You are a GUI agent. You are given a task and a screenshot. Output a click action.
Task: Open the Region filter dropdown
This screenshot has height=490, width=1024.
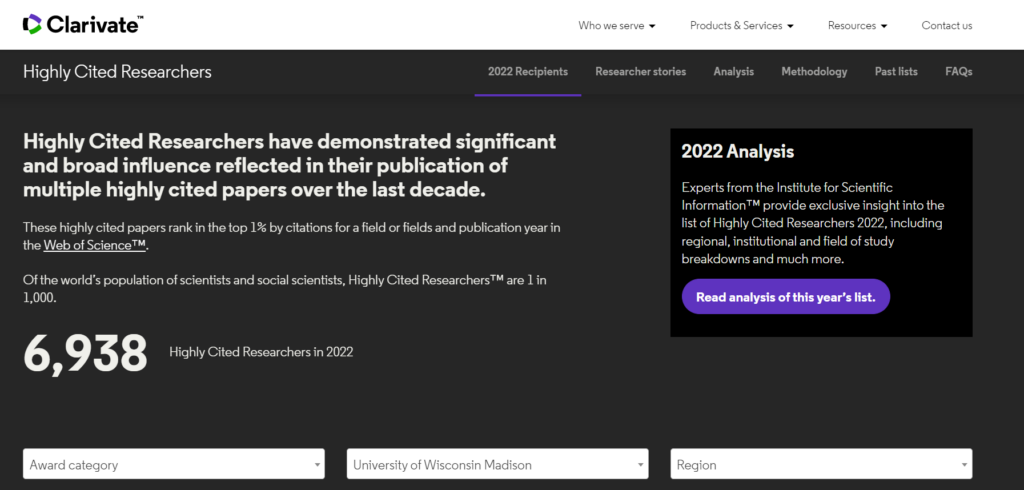click(821, 465)
